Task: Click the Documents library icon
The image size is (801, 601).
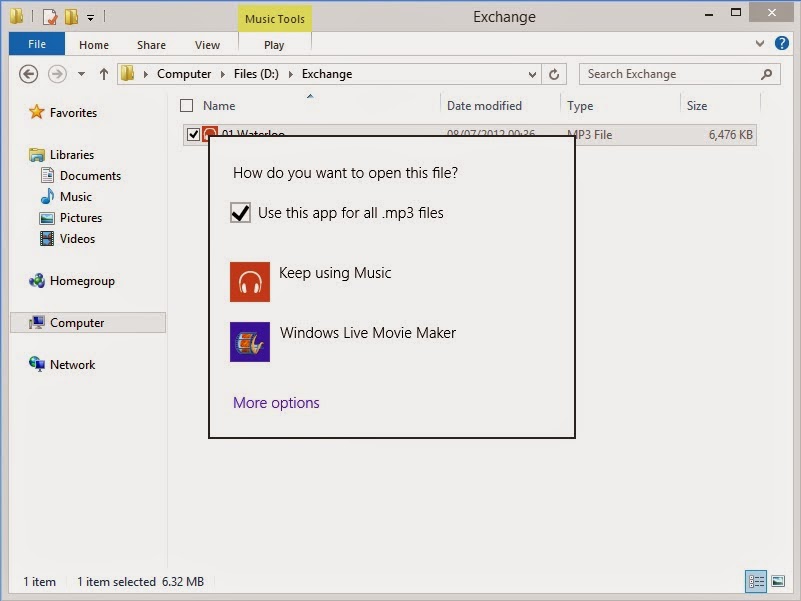Action: click(x=47, y=175)
